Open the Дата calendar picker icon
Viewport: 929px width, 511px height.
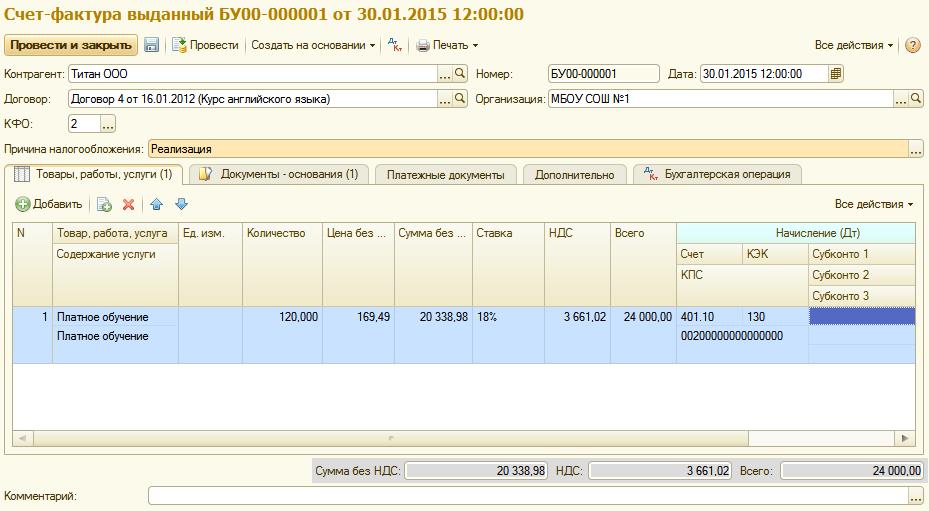(835, 74)
